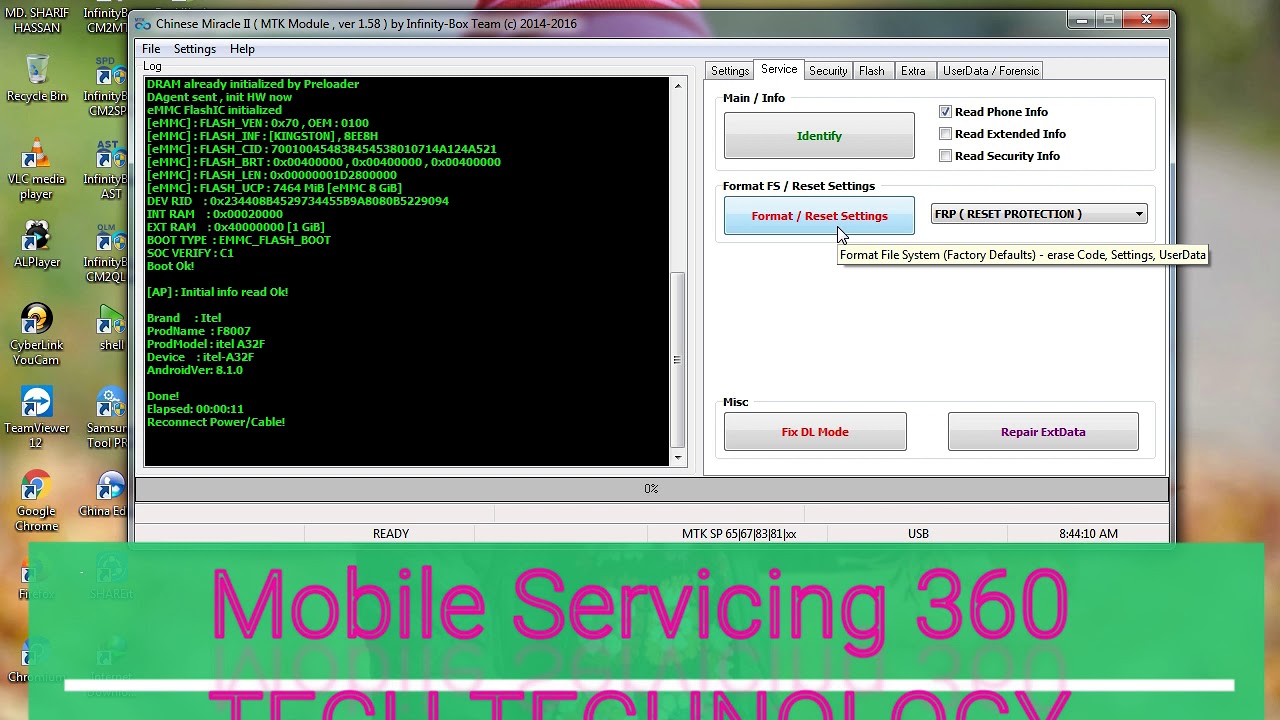Open the Recycle Bin desktop icon
This screenshot has height=720, width=1280.
(x=37, y=79)
